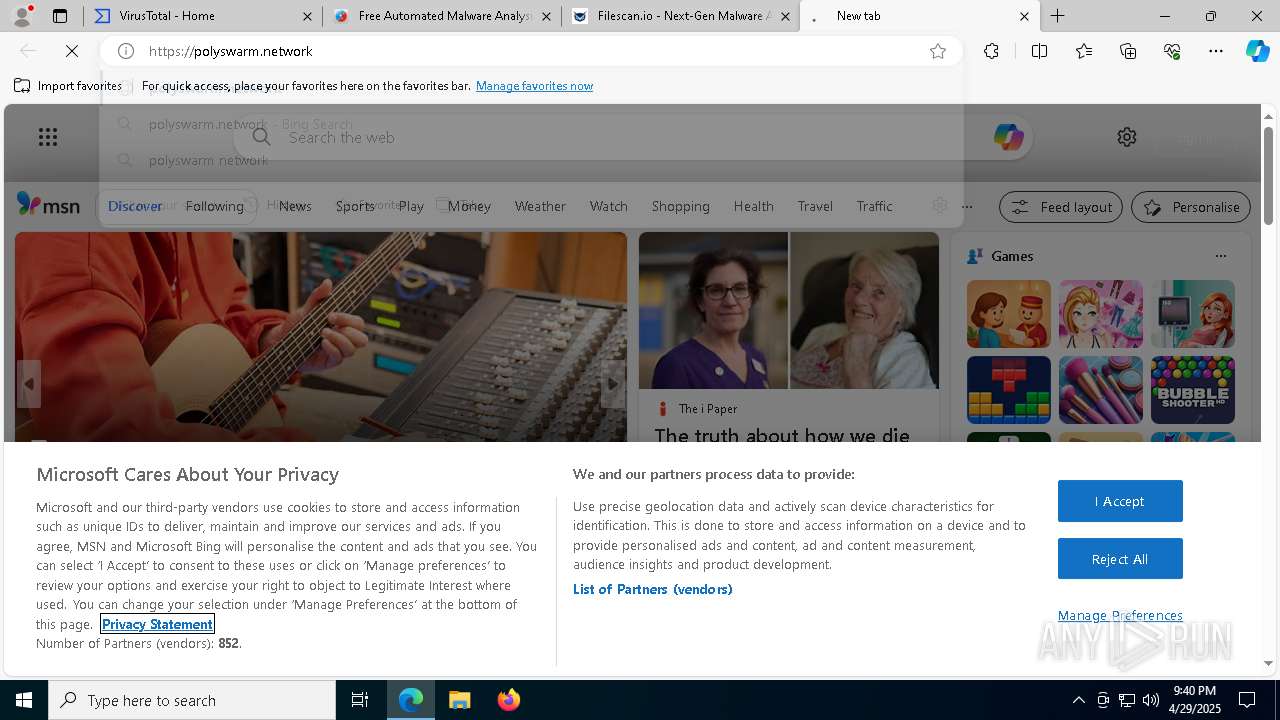This screenshot has width=1280, height=720.
Task: Click the Copilot icon in web search box
Action: tap(1008, 137)
